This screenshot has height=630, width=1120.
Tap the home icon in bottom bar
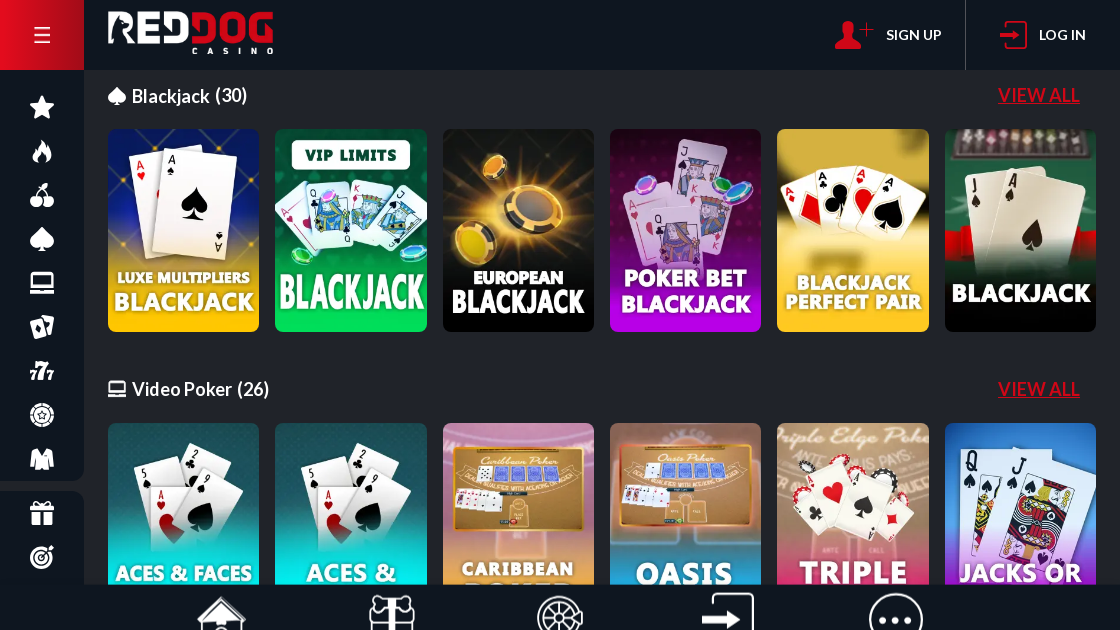(x=221, y=613)
